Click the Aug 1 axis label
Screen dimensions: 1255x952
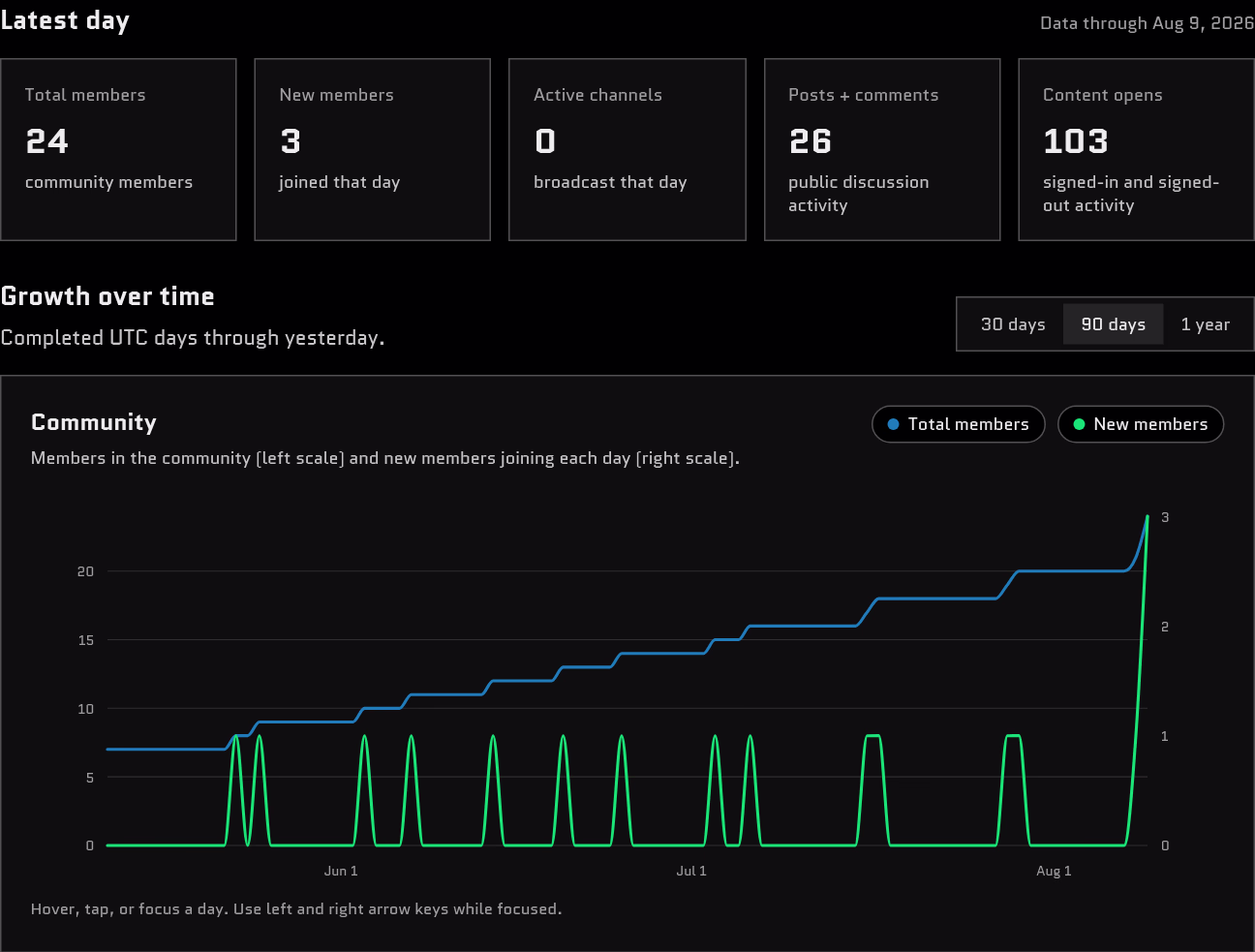click(x=1054, y=871)
